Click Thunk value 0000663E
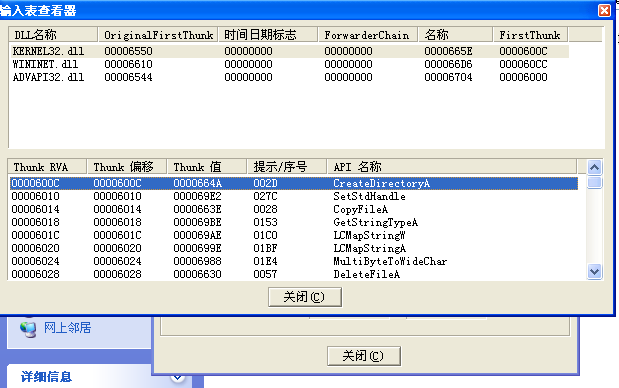619x388 pixels. coord(197,209)
